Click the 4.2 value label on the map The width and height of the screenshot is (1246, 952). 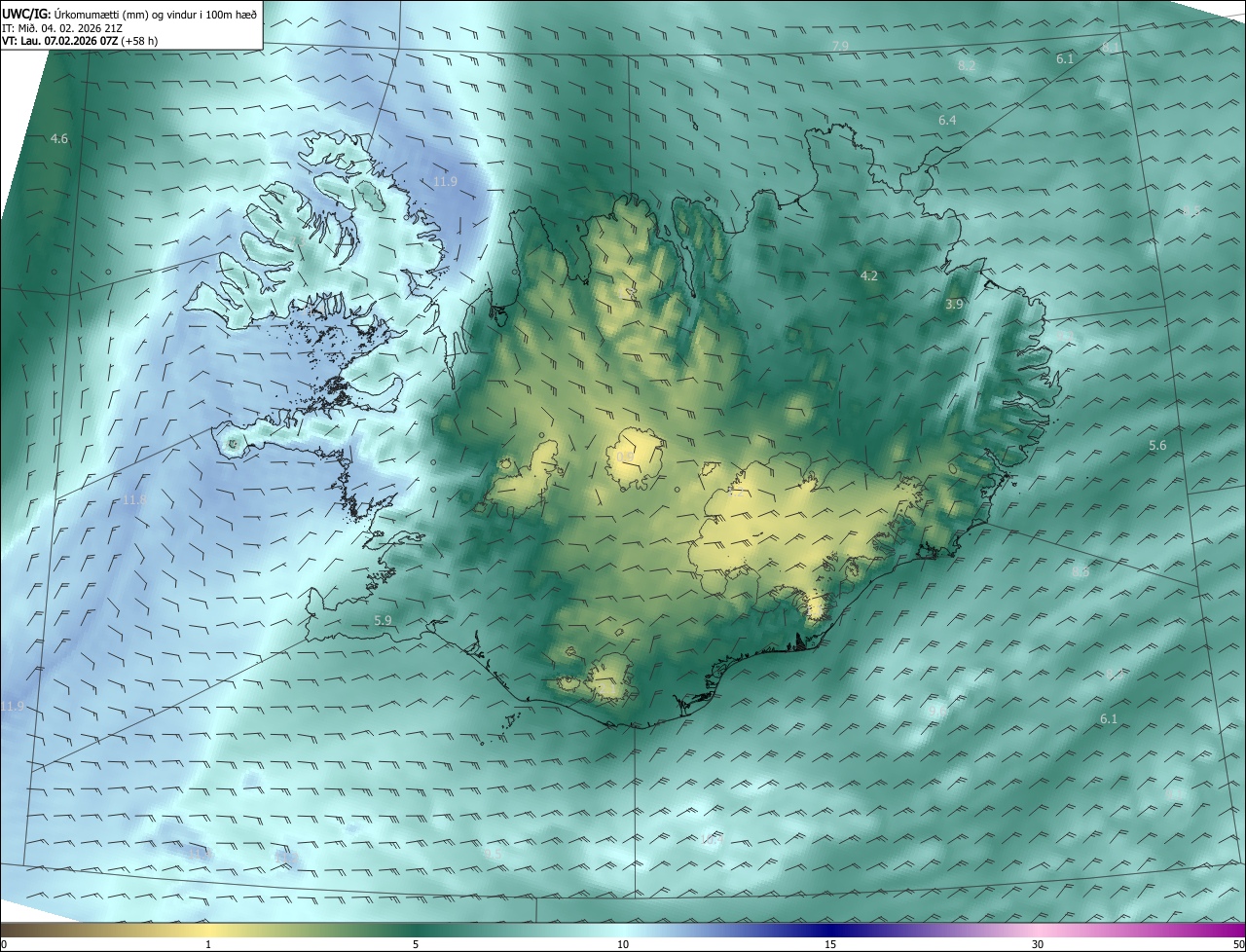869,276
